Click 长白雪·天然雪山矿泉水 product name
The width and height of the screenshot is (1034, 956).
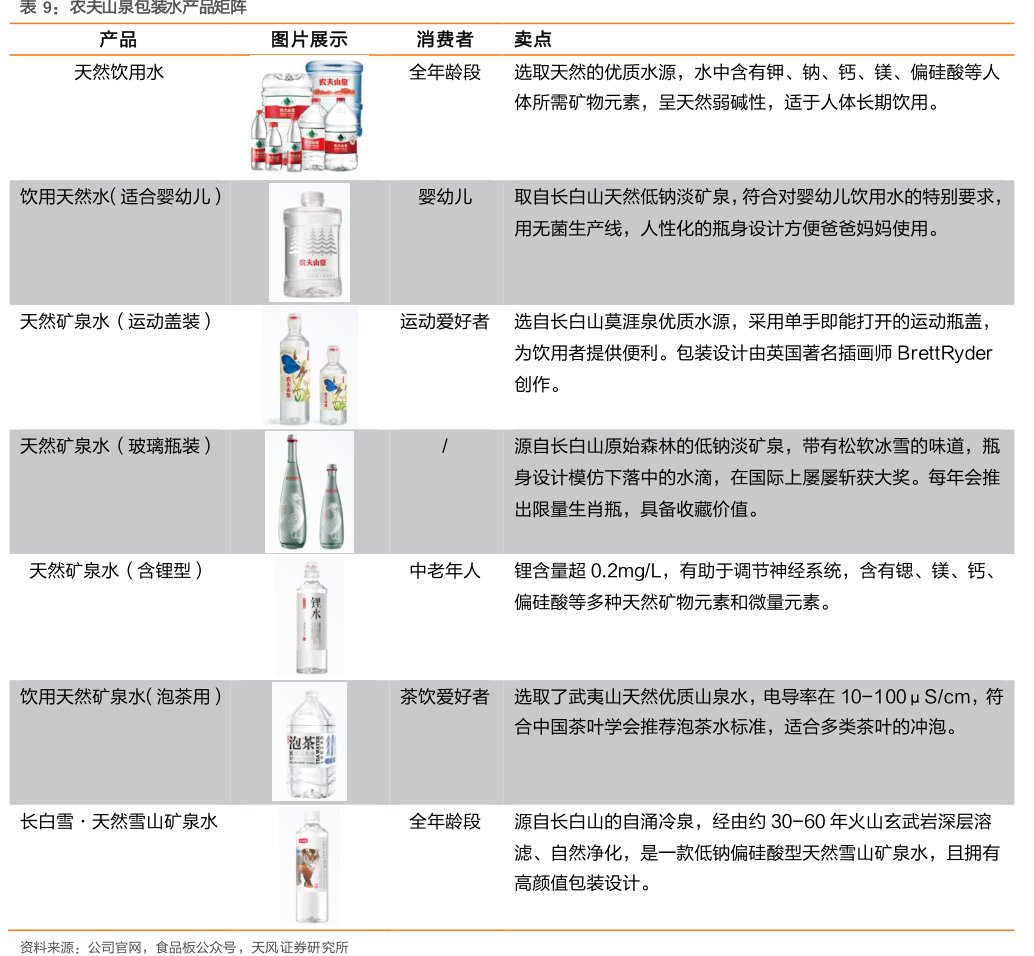(x=119, y=822)
